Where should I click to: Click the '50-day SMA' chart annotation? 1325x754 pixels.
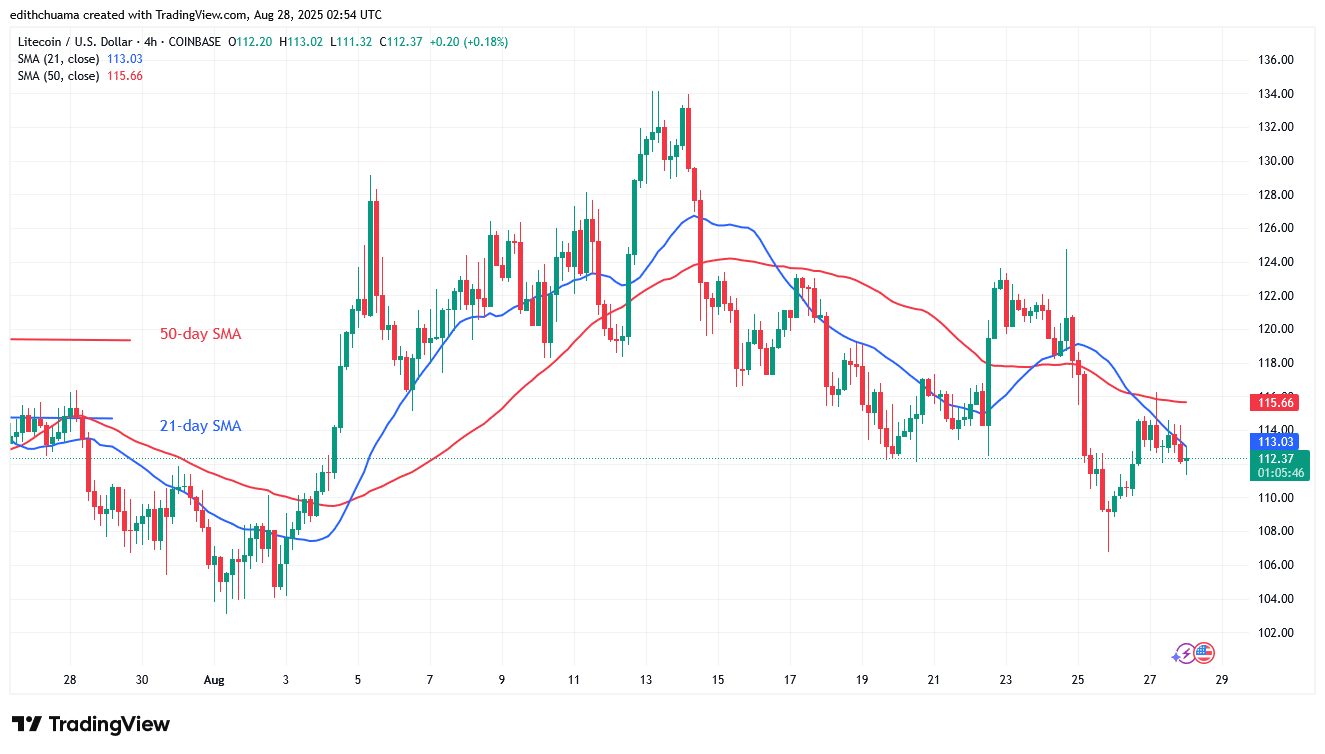[200, 334]
